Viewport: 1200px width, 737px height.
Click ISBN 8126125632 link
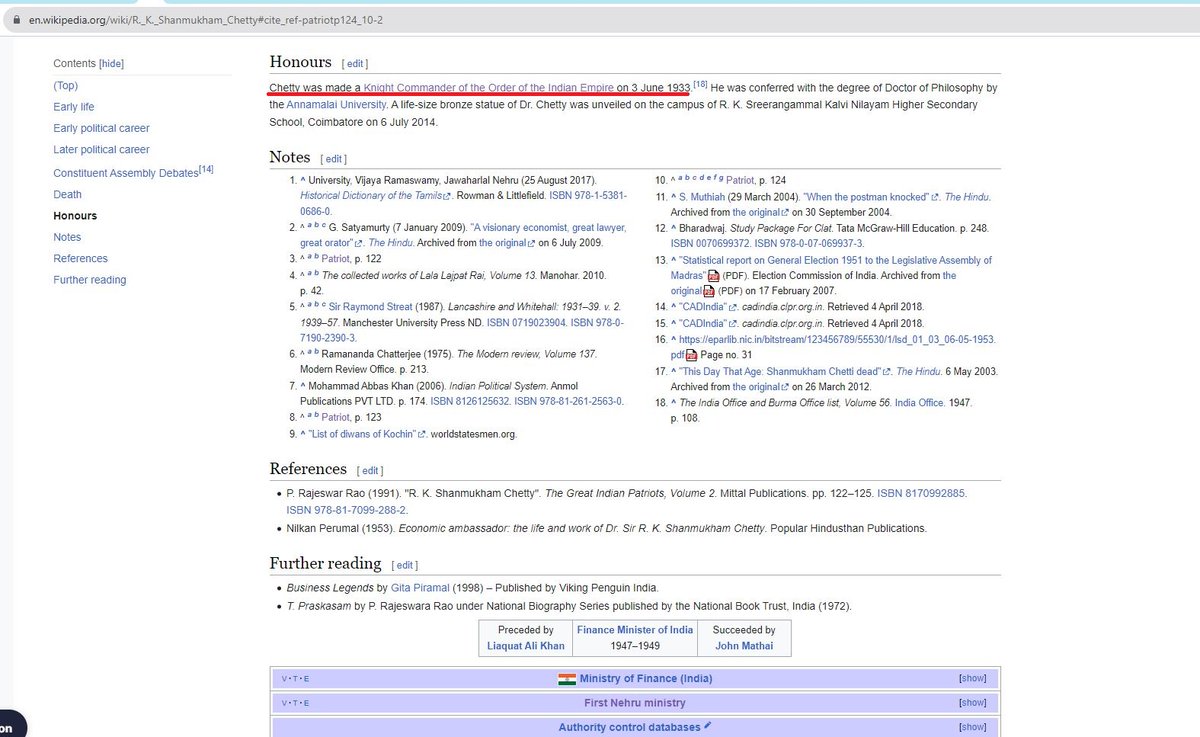pos(470,401)
